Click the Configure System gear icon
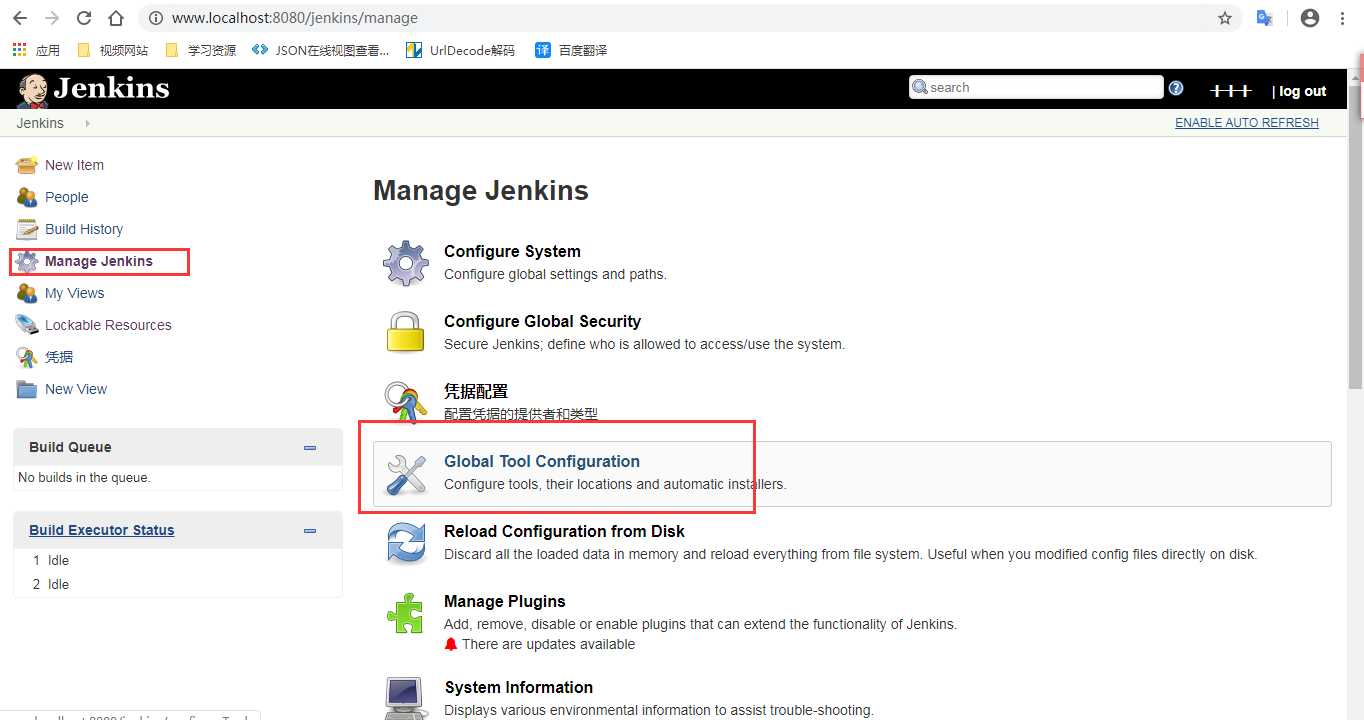This screenshot has width=1364, height=720. (406, 263)
